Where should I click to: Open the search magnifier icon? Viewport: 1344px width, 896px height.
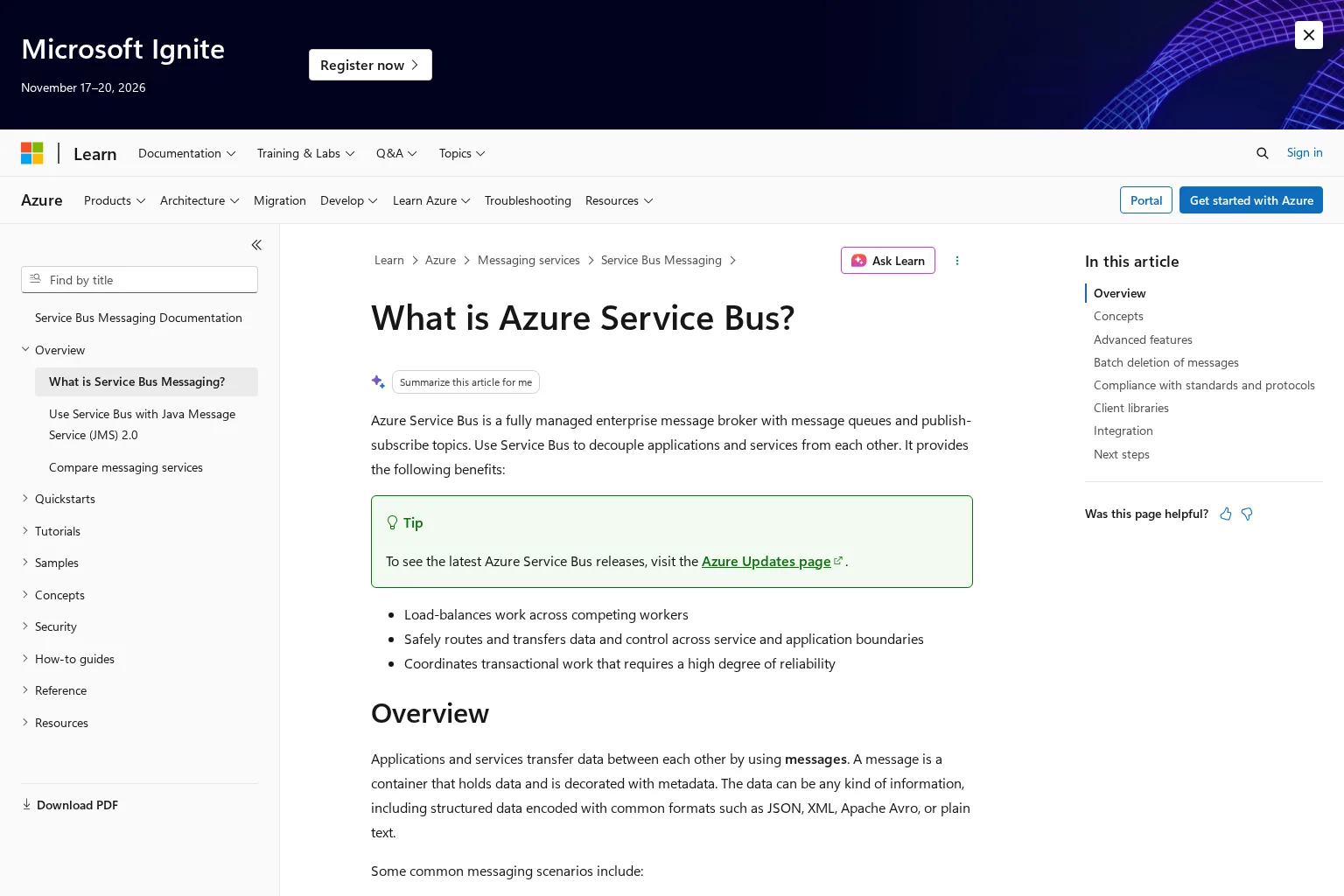pyautogui.click(x=1262, y=153)
